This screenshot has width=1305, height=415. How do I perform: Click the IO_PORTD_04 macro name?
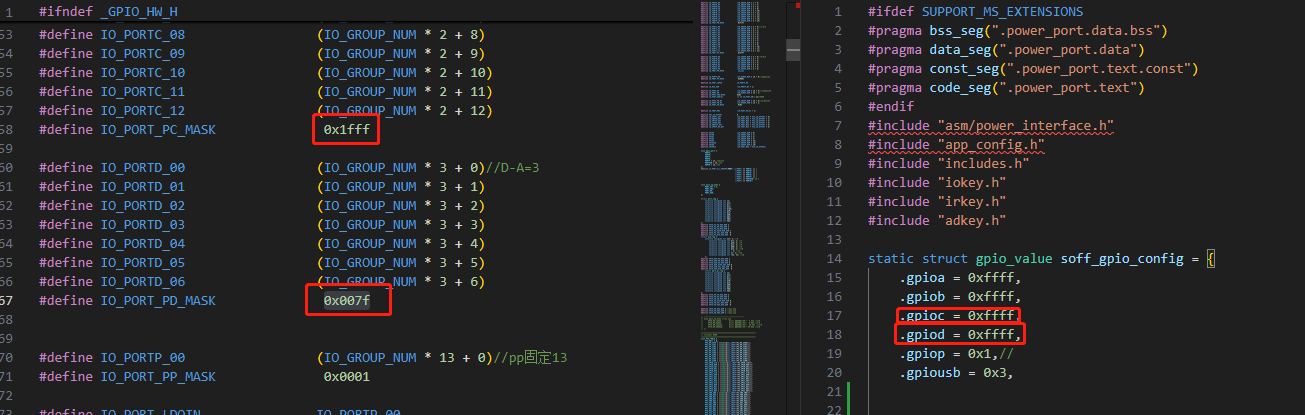(x=143, y=244)
